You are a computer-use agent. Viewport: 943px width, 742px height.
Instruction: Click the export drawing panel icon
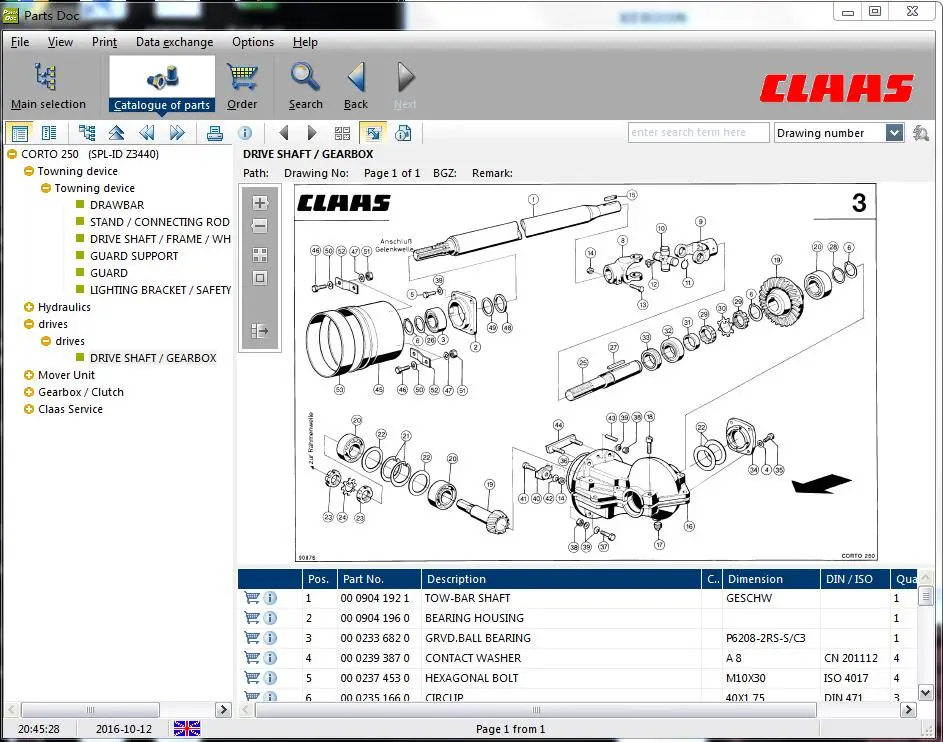(260, 331)
